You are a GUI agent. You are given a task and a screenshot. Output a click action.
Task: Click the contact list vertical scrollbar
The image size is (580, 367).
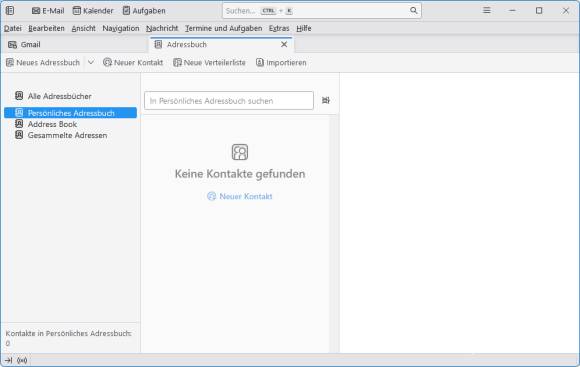click(x=334, y=233)
